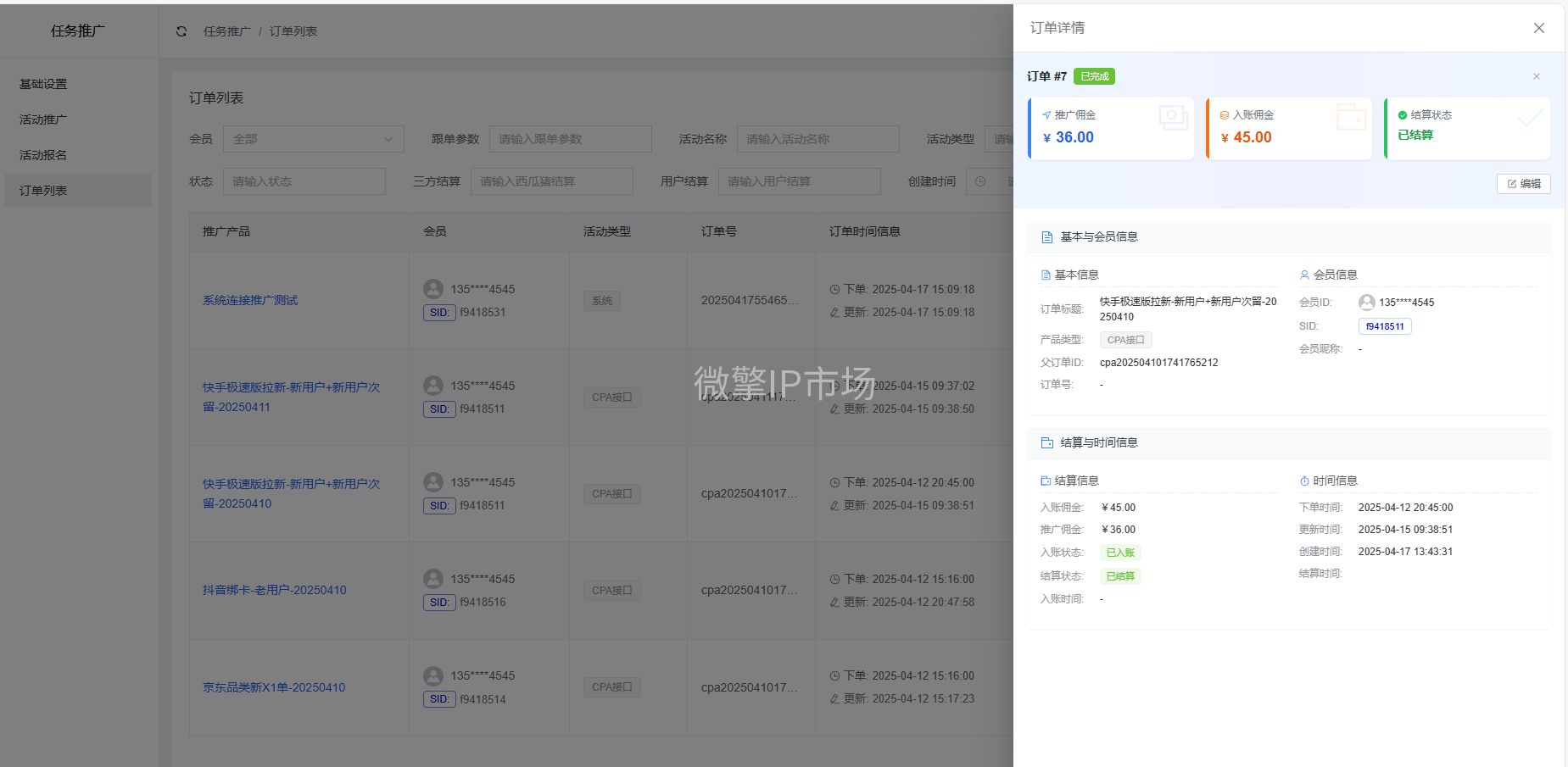Click the SID tag f9418511 in details
The height and width of the screenshot is (767, 1568).
pos(1384,326)
